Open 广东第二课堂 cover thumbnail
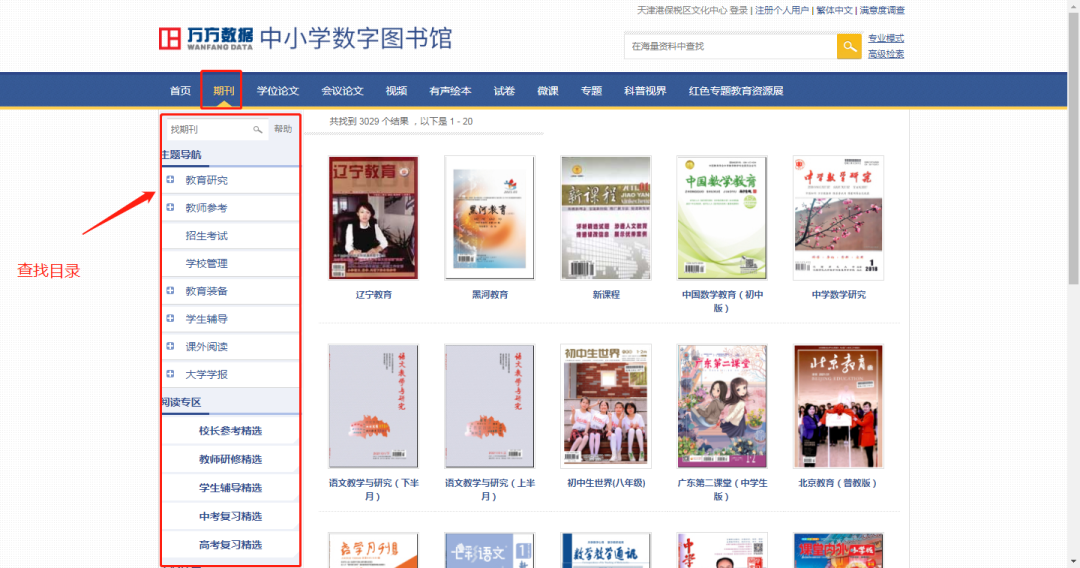The width and height of the screenshot is (1080, 568). (x=721, y=406)
